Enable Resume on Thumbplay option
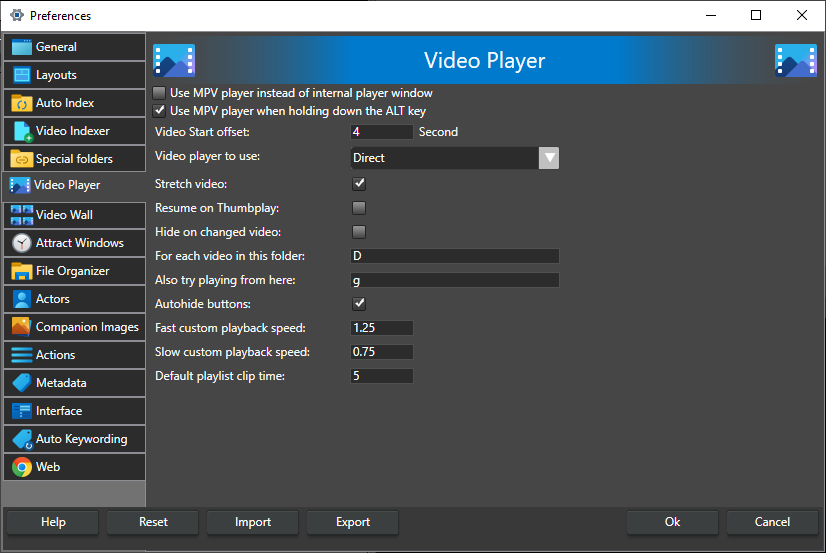 pyautogui.click(x=359, y=208)
